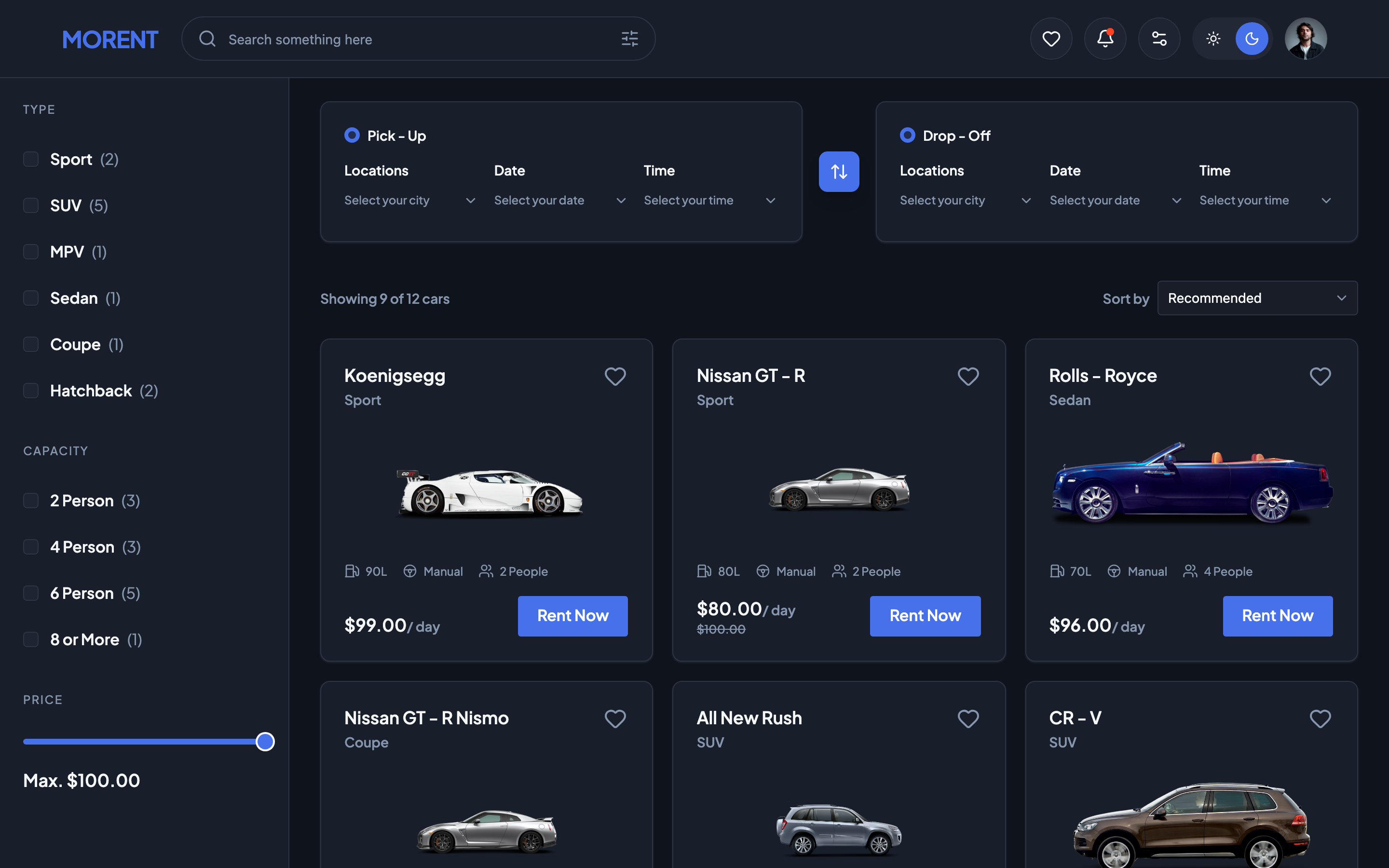
Task: Open search filter sliders icon
Action: tap(630, 39)
